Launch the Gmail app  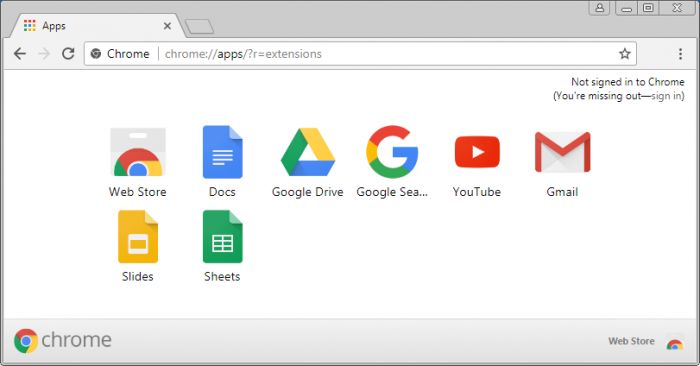click(562, 152)
